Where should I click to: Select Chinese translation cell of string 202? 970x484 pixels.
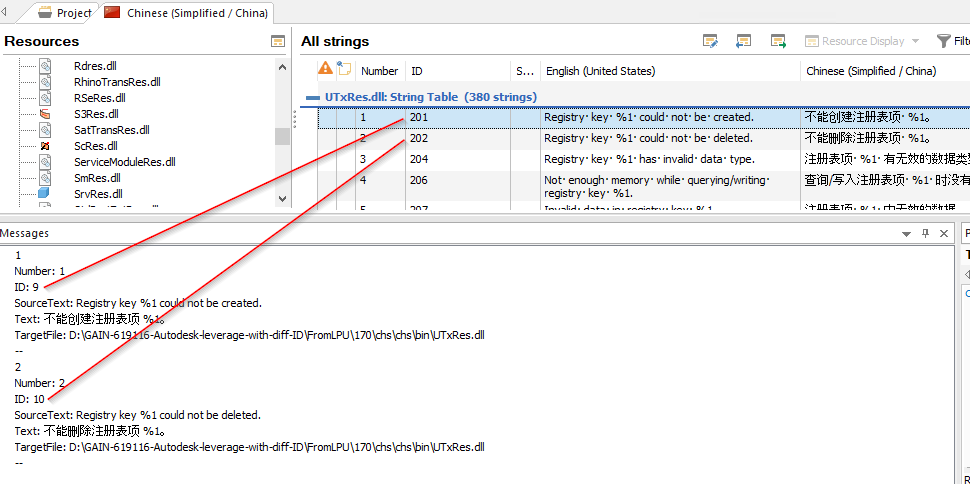[x=885, y=139]
